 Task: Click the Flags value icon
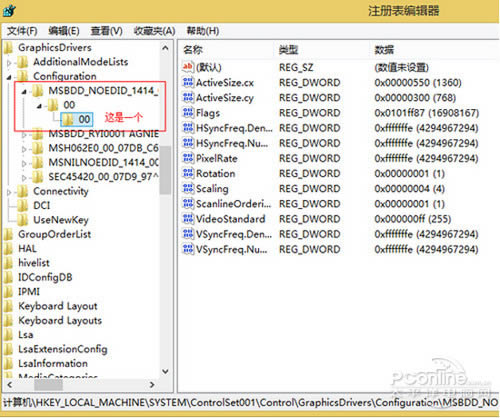tap(188, 113)
